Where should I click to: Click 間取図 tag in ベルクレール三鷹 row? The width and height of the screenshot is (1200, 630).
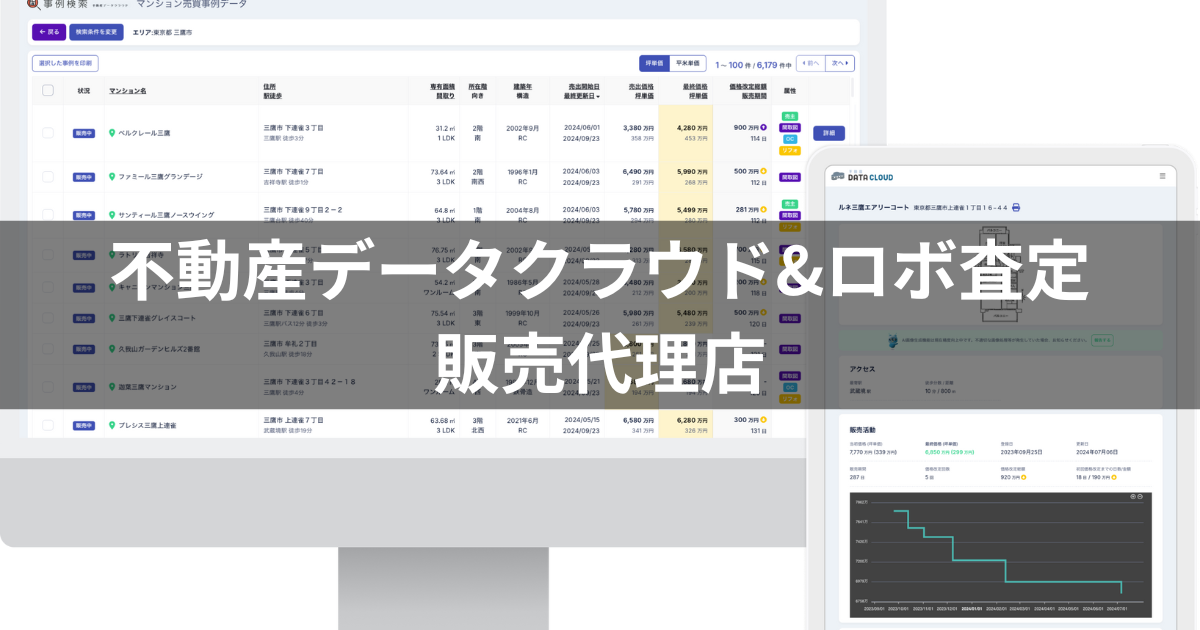point(790,128)
